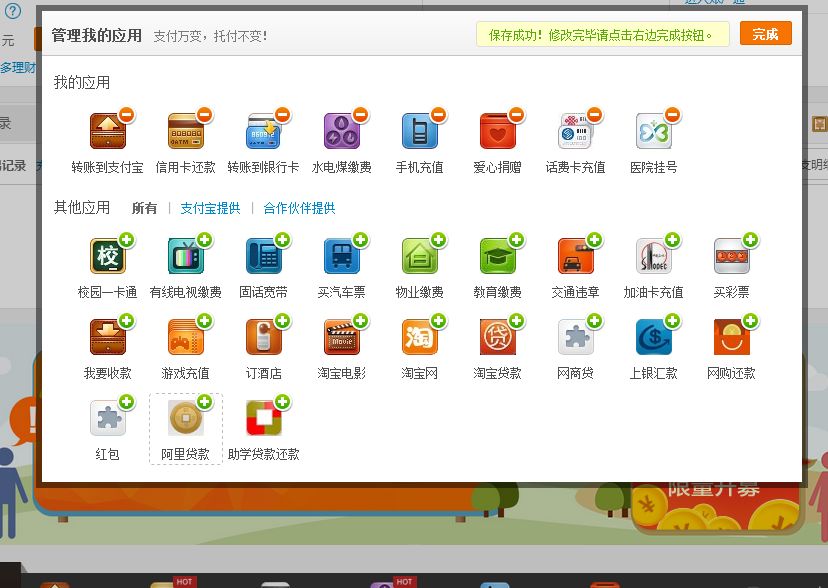Click the 医院挂号 icon

pyautogui.click(x=654, y=131)
